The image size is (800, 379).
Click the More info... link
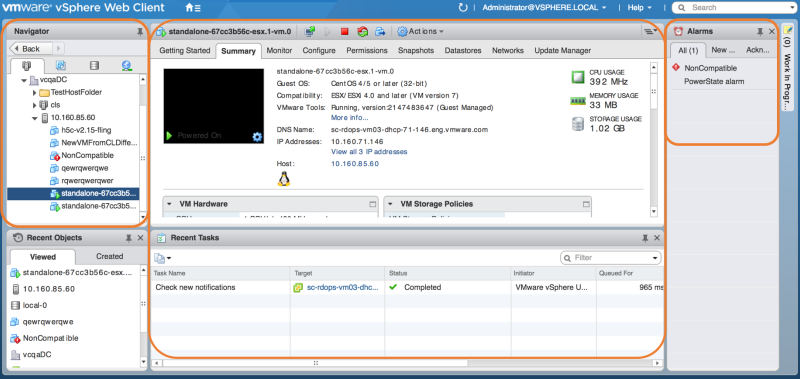(x=349, y=118)
